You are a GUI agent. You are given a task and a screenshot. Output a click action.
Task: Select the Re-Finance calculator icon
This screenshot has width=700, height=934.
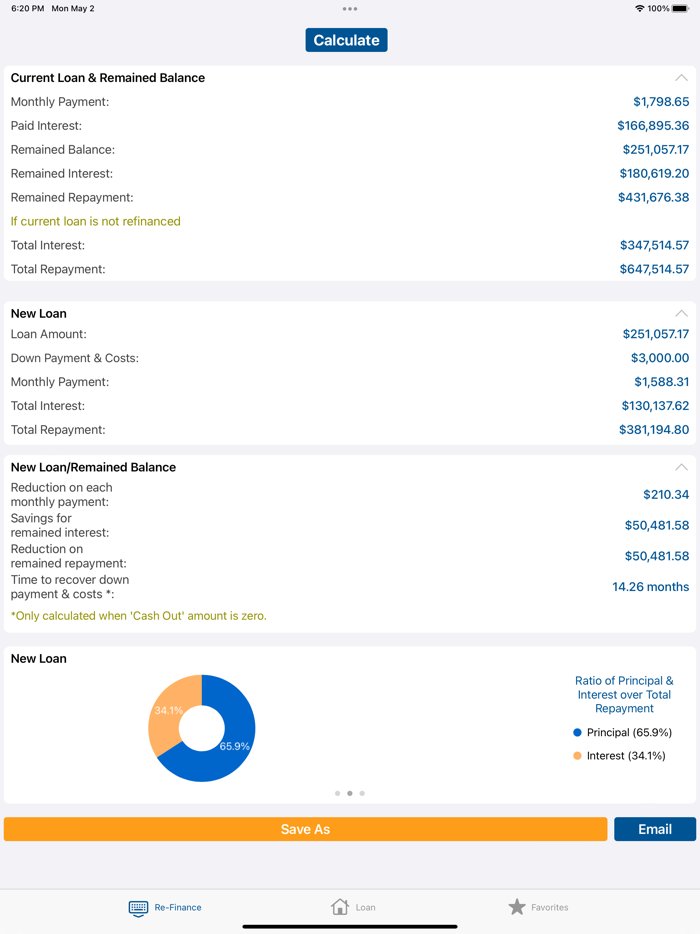coord(138,908)
